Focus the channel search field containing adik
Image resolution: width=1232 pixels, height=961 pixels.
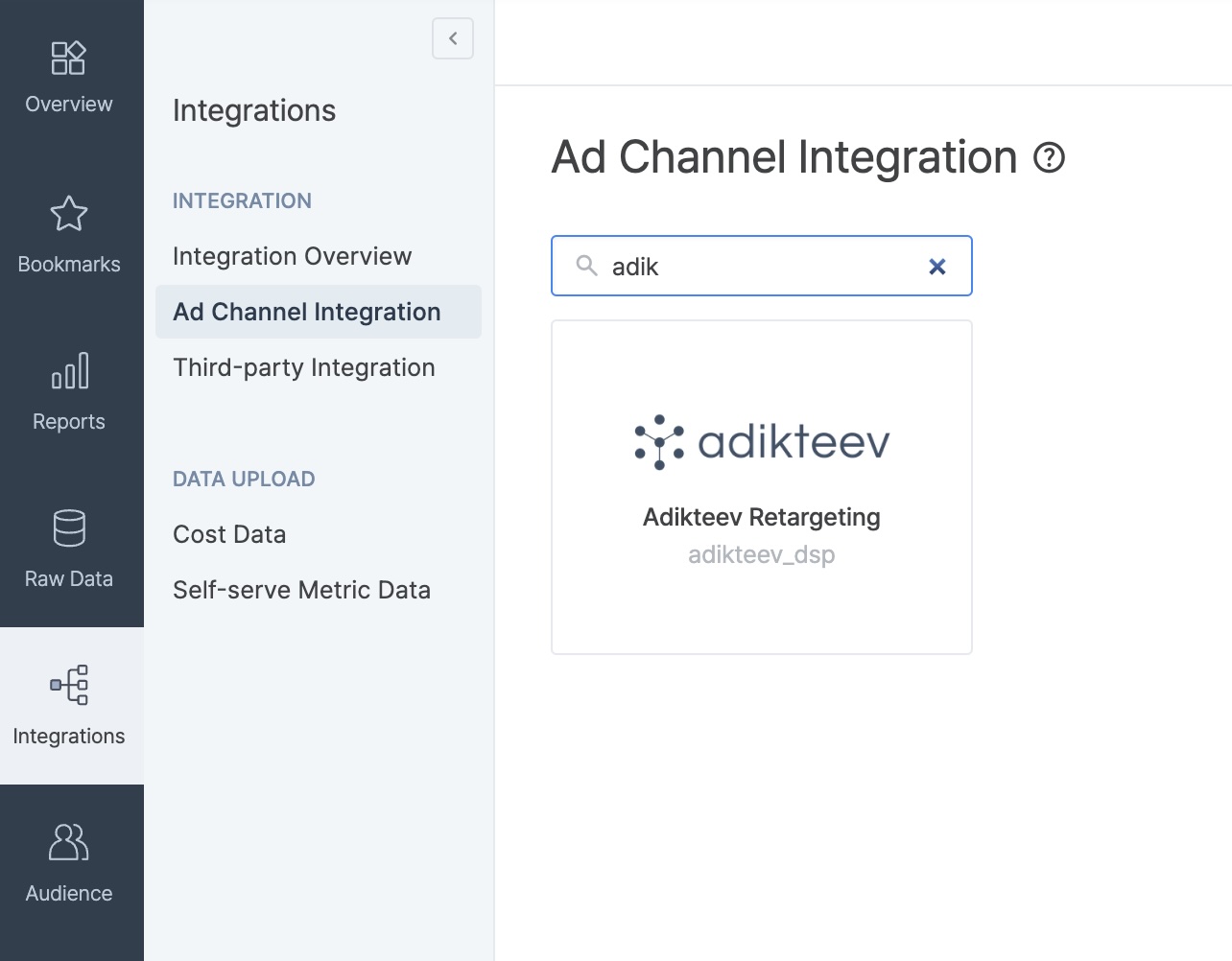point(758,267)
